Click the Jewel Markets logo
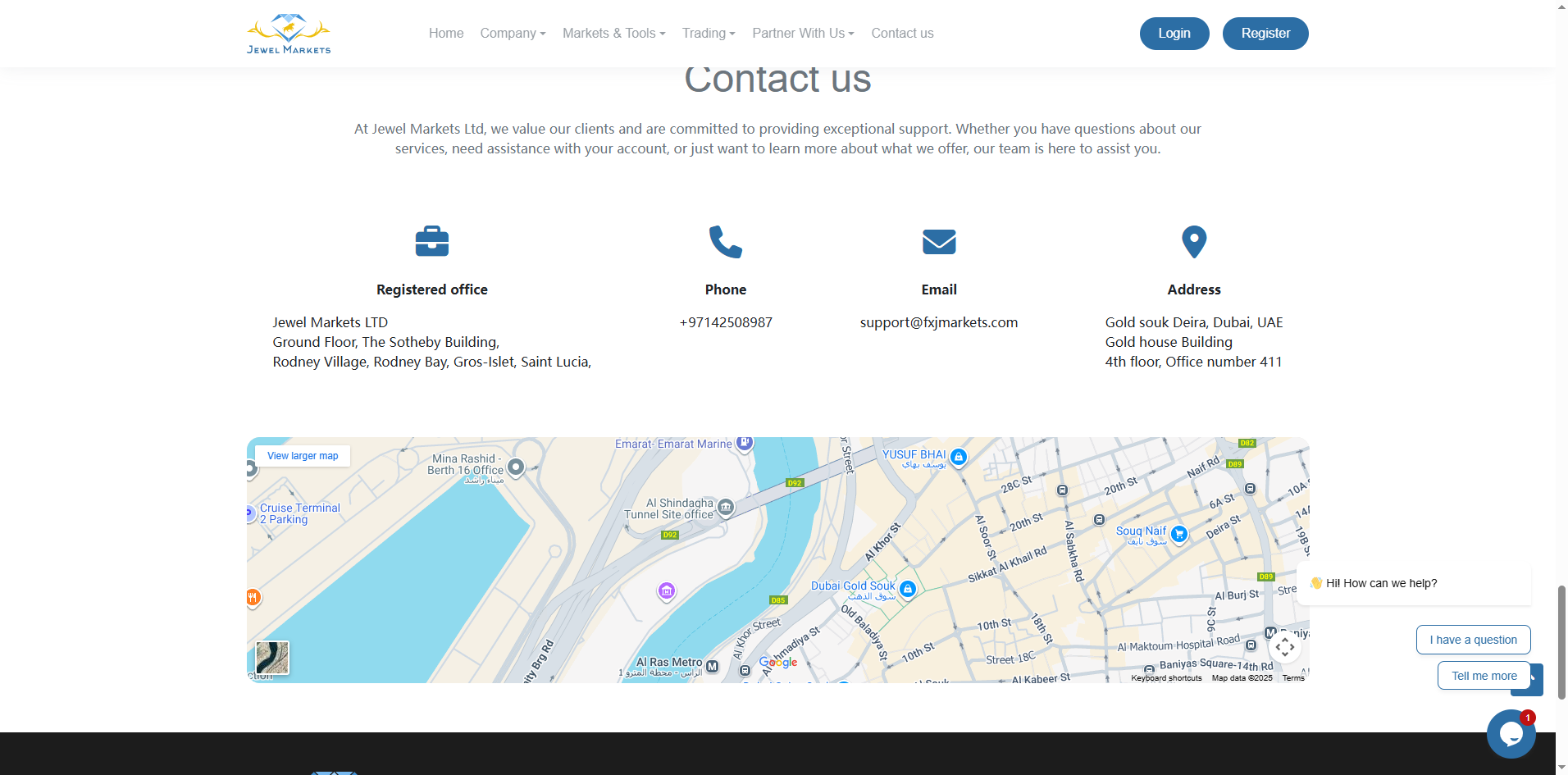This screenshot has width=1568, height=775. [289, 34]
